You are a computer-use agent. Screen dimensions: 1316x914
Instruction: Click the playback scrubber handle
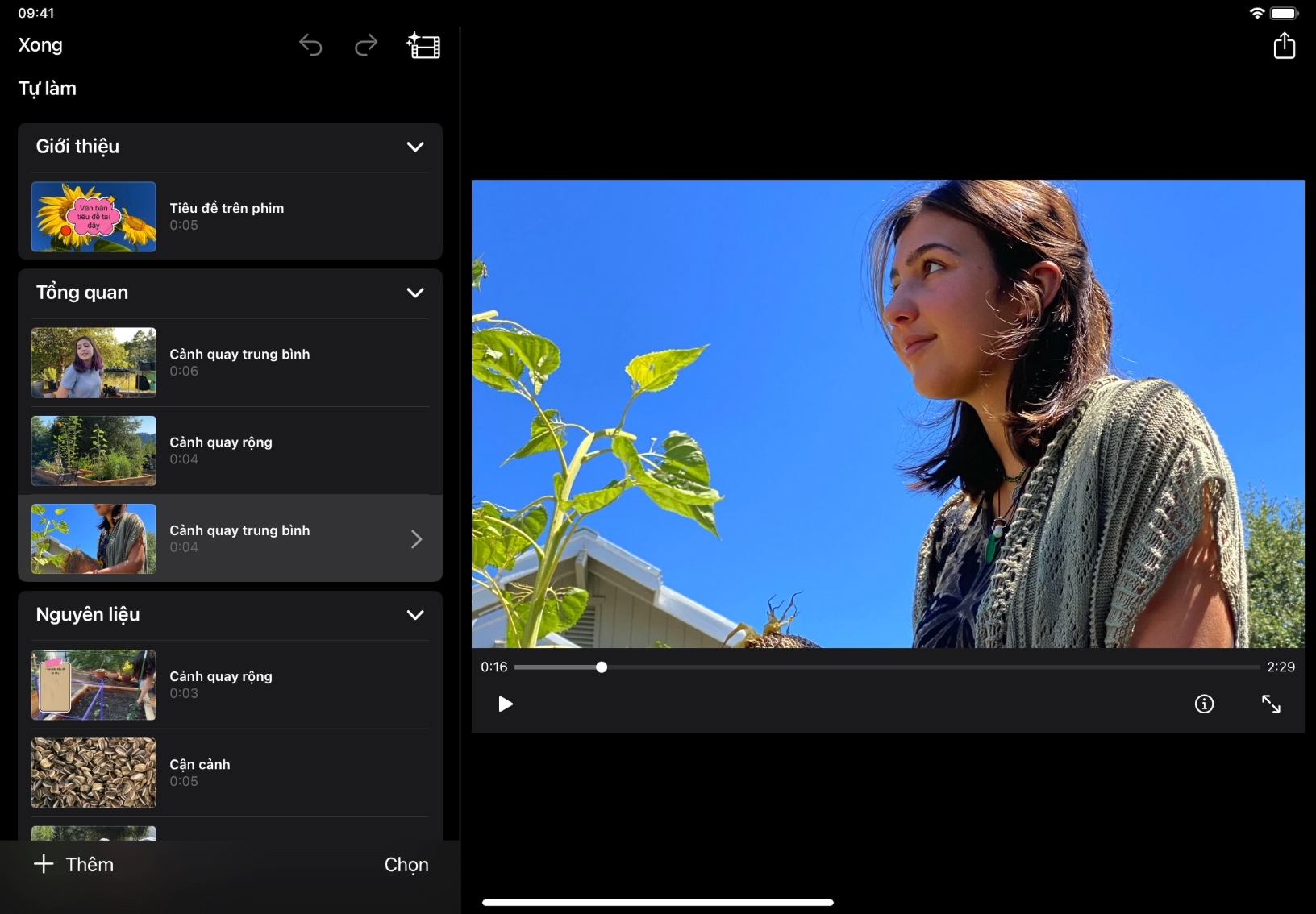[x=602, y=667]
